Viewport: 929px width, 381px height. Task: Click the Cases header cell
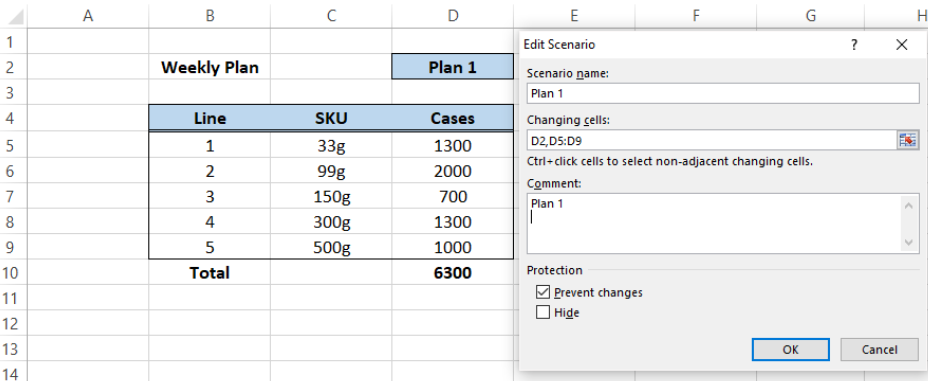click(x=453, y=118)
